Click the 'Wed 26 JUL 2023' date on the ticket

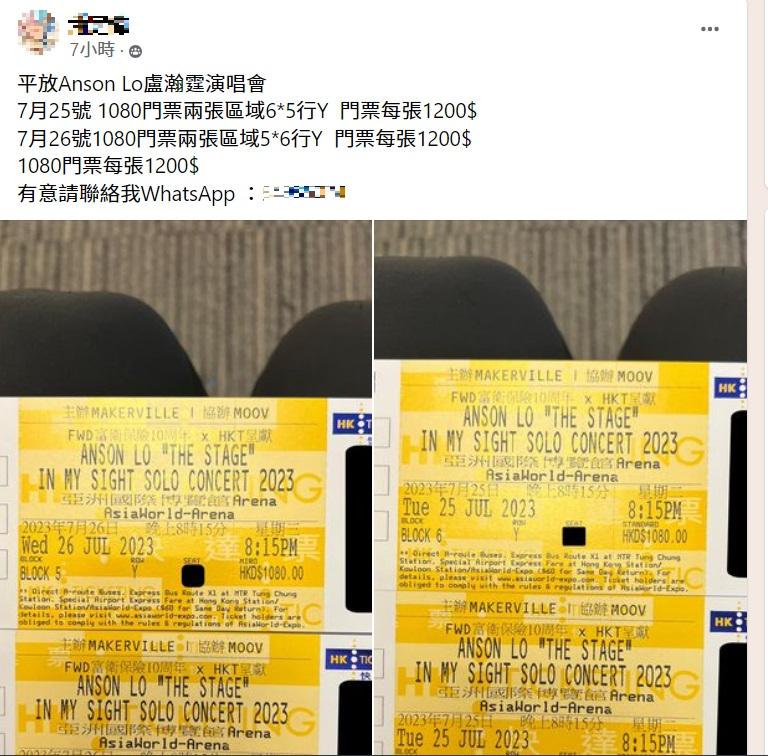(88, 546)
